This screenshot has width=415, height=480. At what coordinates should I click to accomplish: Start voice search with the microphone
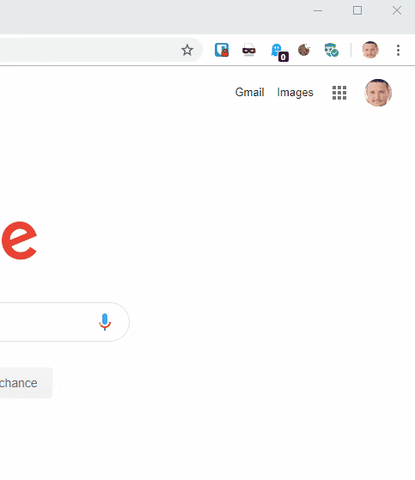click(105, 322)
